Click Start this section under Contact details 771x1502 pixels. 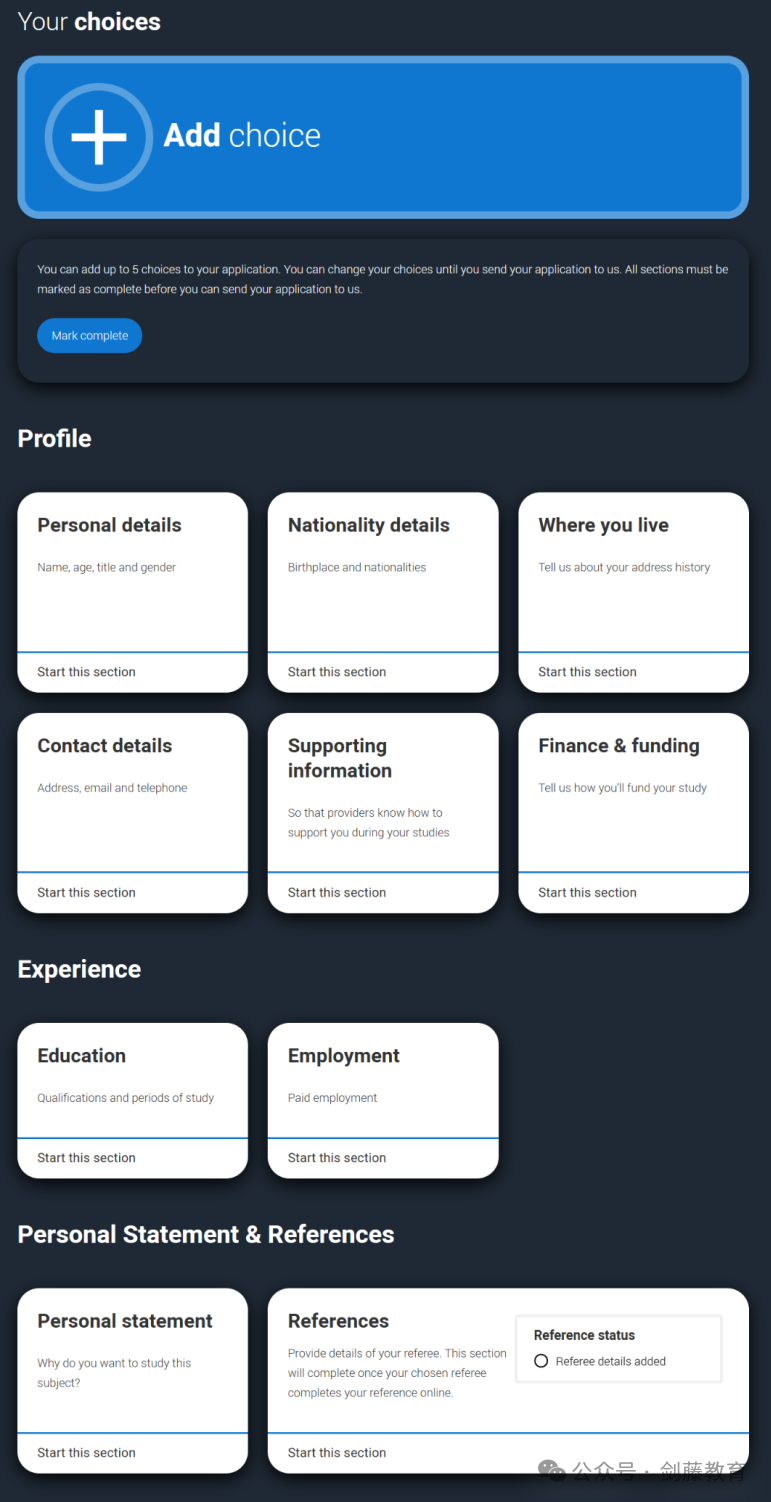coord(86,893)
